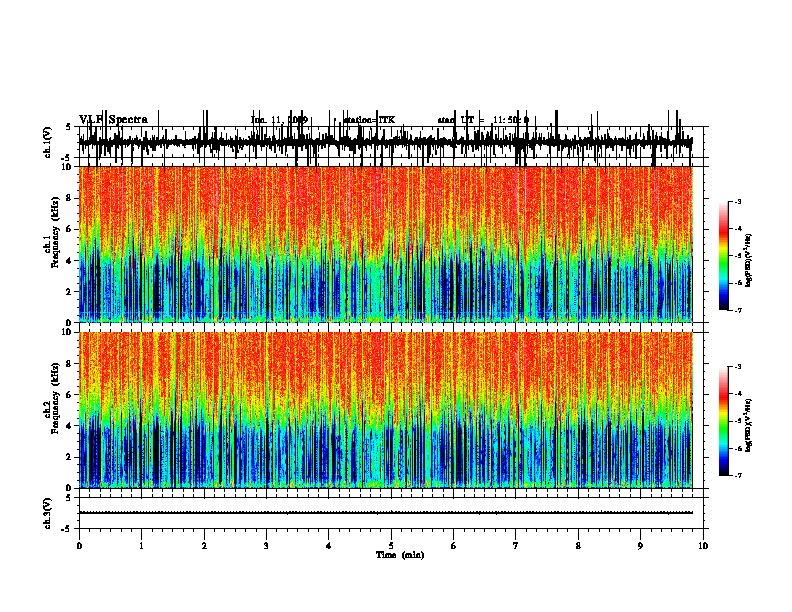Click time axis tick label '9'
The image size is (792, 612).
click(640, 546)
